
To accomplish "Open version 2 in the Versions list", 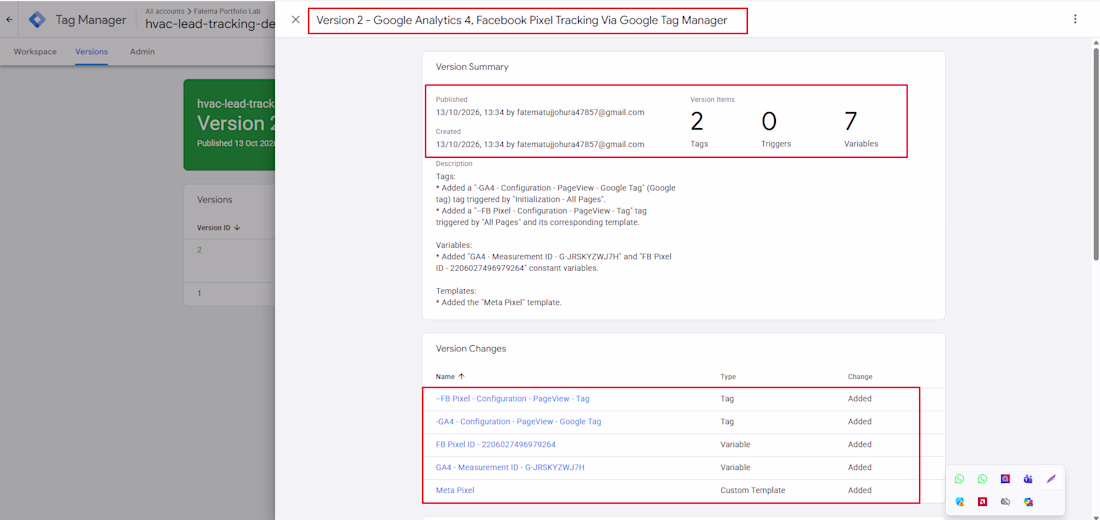I will 199,250.
